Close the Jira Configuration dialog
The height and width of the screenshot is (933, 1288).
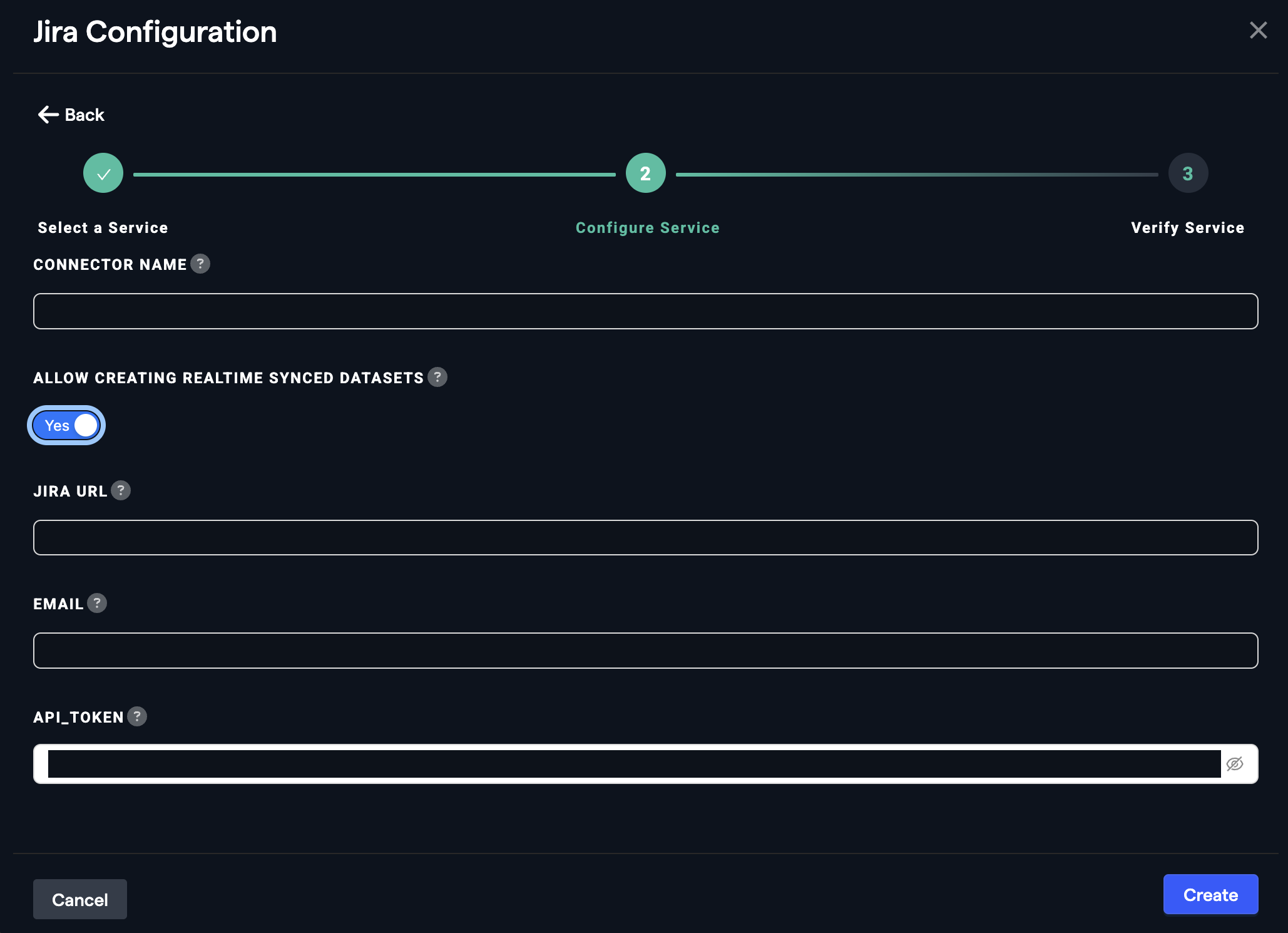1258,30
